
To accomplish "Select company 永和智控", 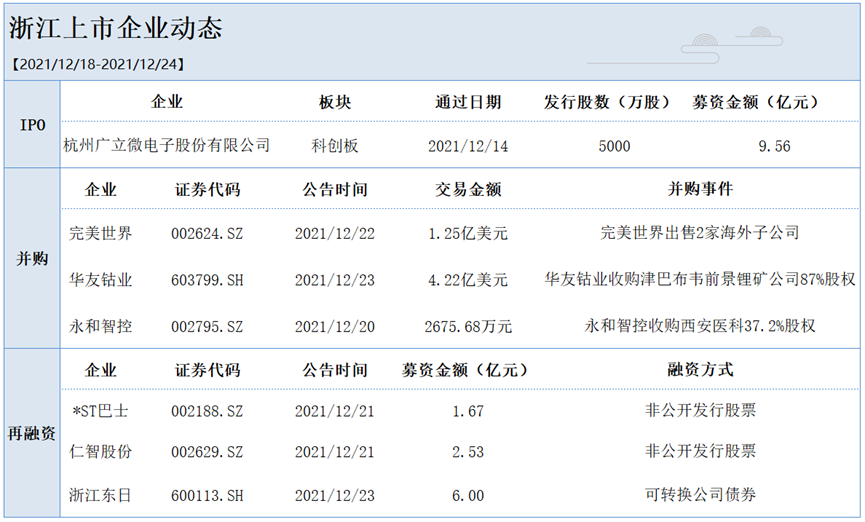I will click(x=100, y=326).
